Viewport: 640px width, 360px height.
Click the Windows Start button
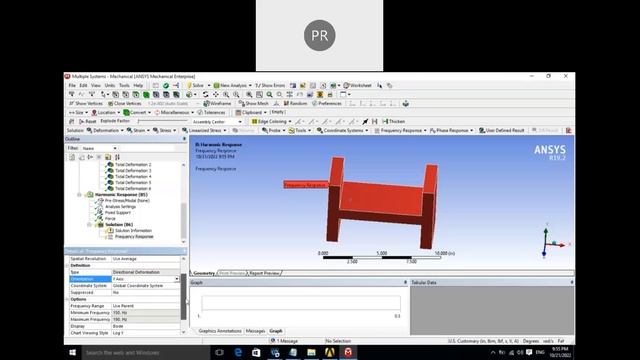click(73, 352)
